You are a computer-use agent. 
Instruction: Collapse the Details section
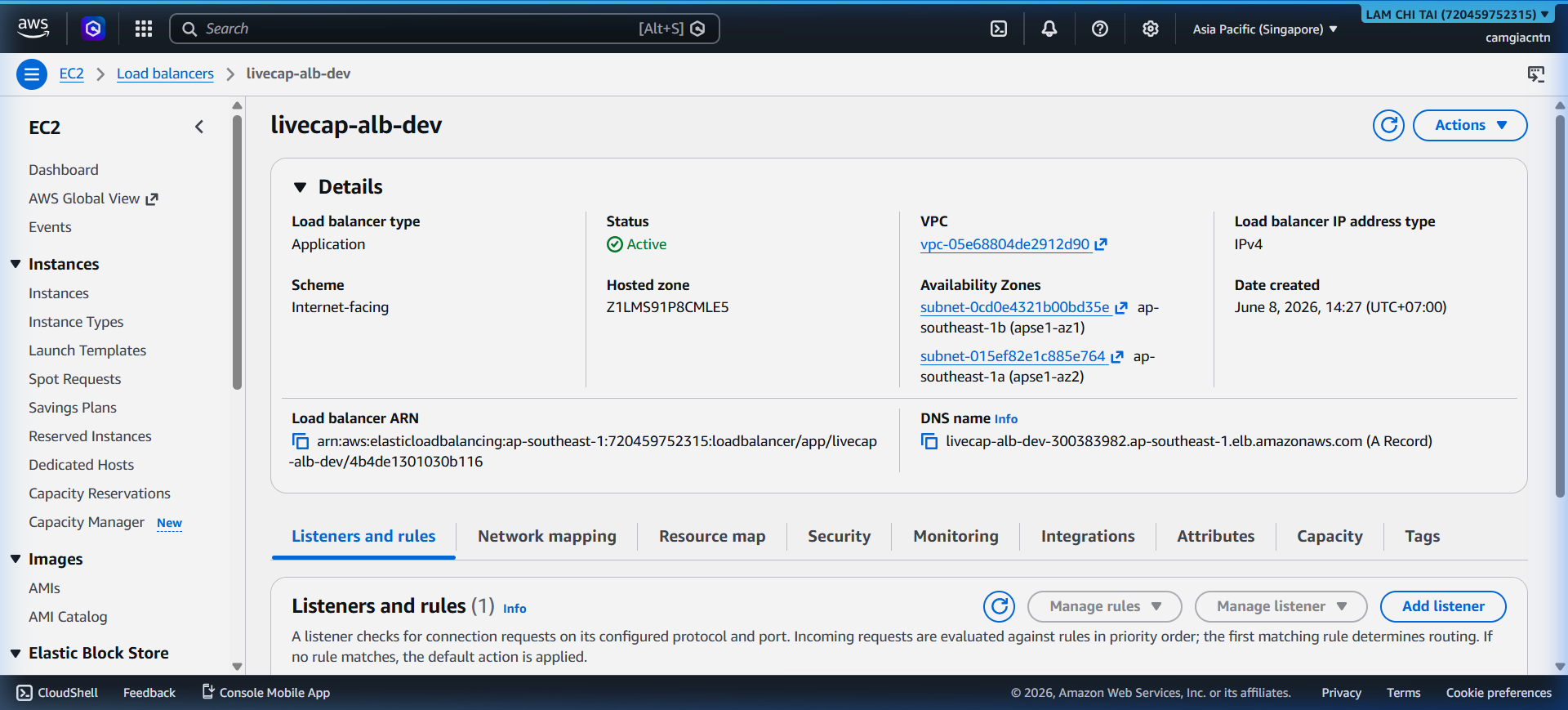[301, 187]
